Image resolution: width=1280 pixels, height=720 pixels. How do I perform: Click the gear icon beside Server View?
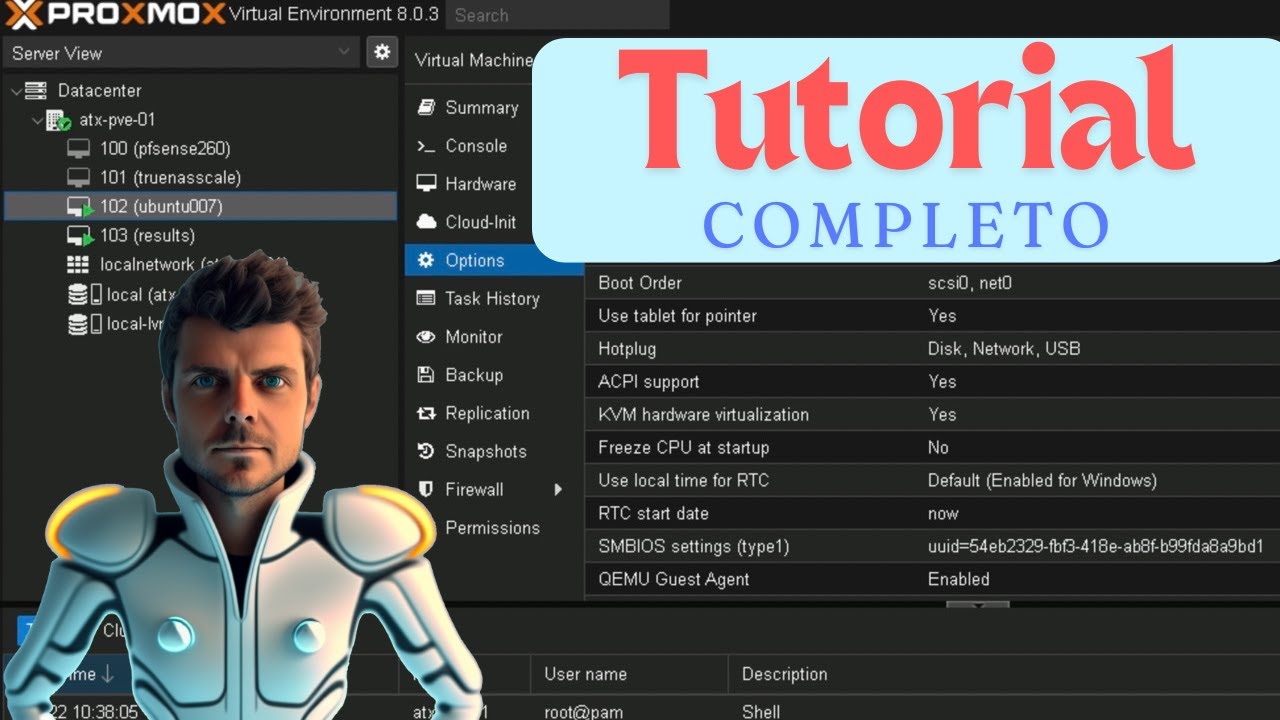click(381, 52)
